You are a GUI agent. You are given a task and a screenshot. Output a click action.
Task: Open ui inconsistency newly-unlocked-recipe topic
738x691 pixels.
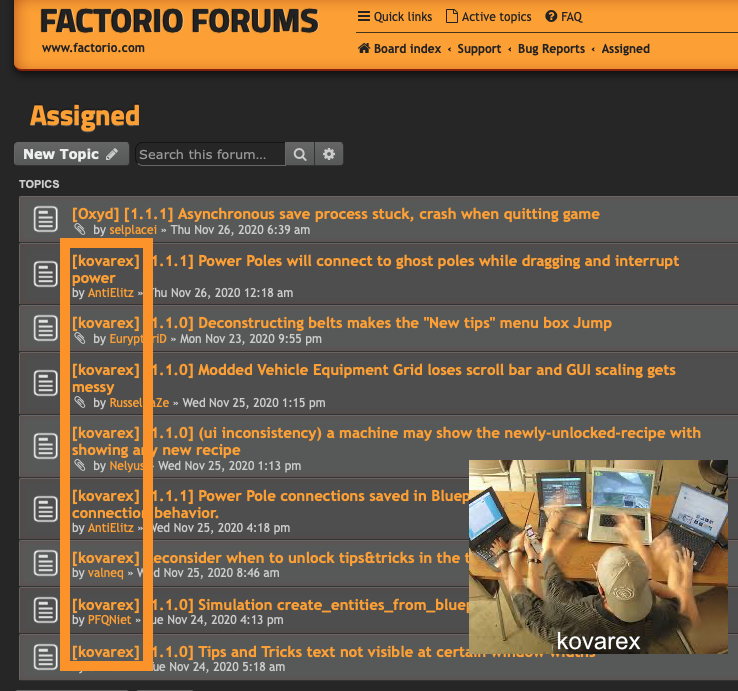(386, 441)
